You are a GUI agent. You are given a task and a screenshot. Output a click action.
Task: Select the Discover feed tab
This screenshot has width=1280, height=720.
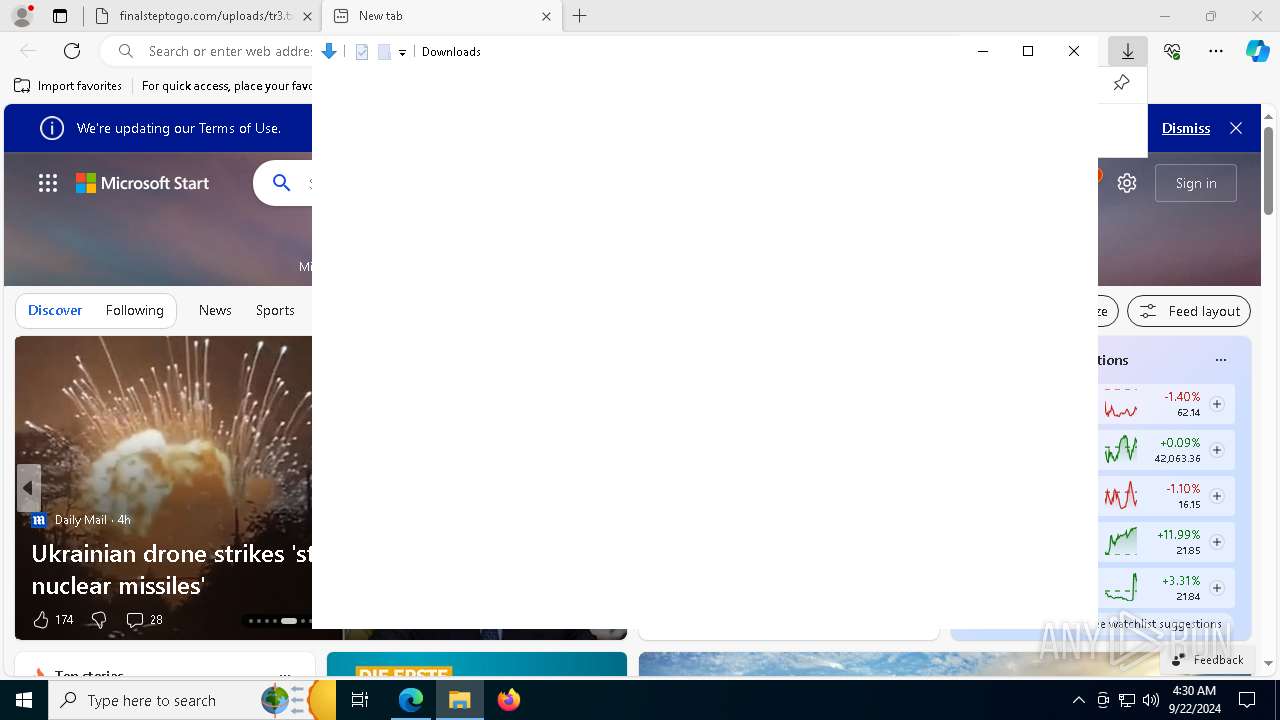click(55, 311)
